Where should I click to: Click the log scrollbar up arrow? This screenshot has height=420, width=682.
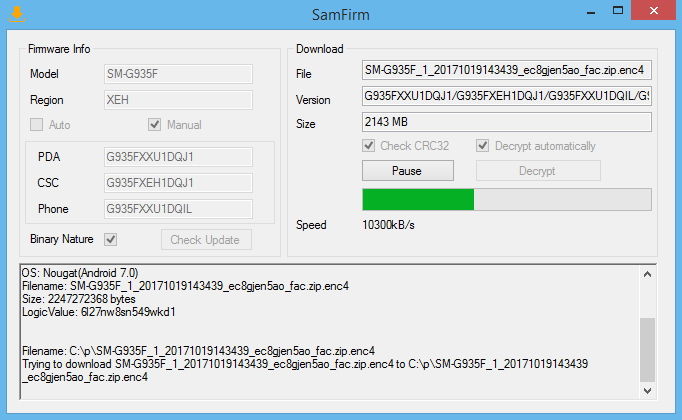(647, 274)
